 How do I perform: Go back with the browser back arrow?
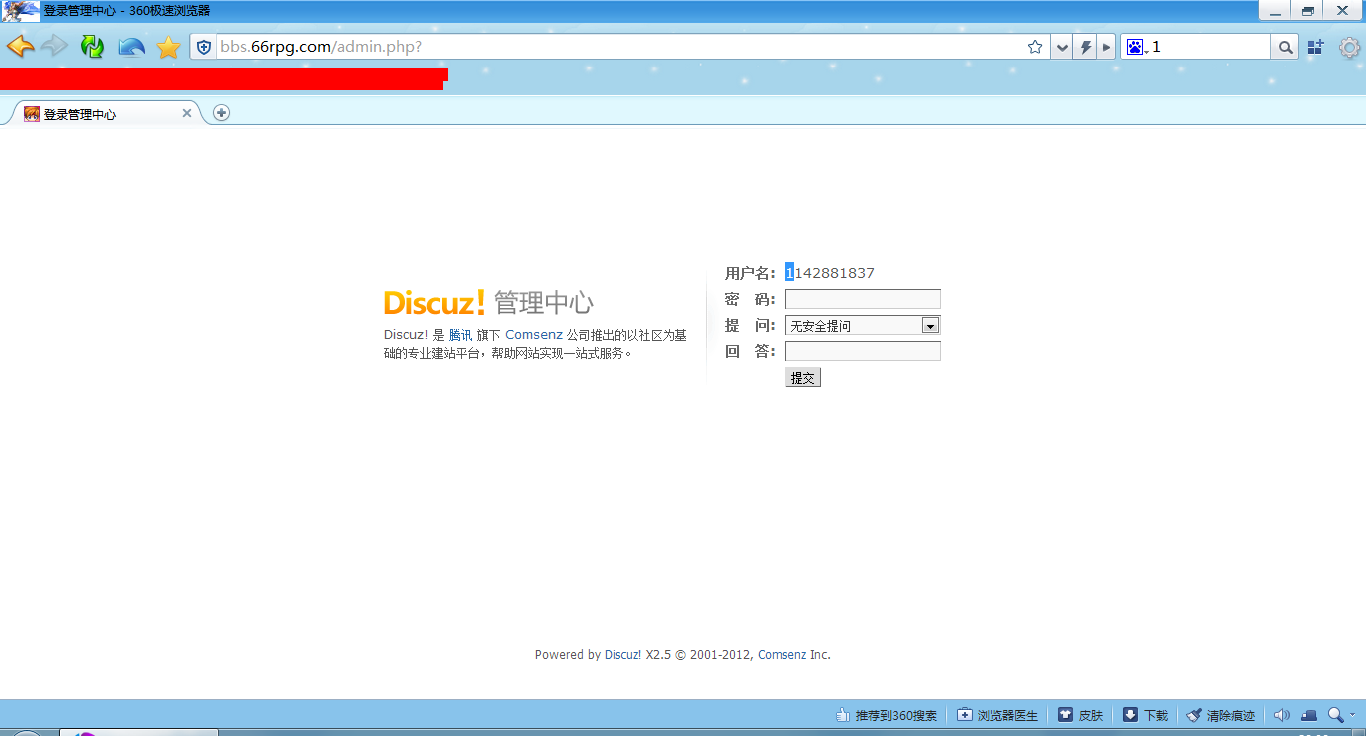coord(20,46)
